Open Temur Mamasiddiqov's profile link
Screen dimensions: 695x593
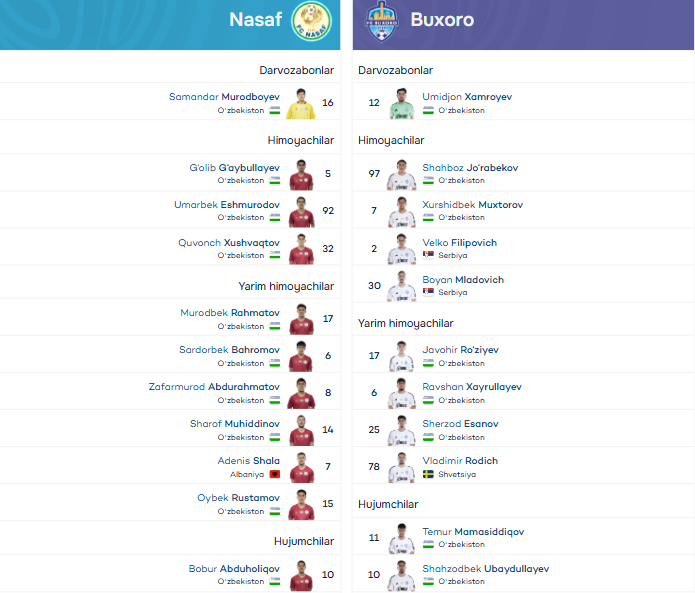point(473,532)
